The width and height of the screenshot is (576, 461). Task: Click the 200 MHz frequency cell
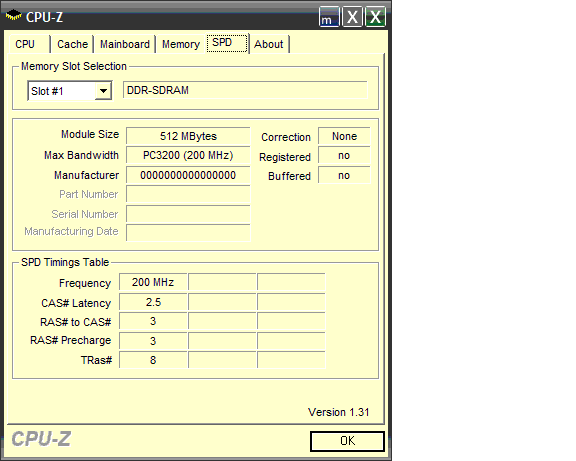click(x=153, y=282)
